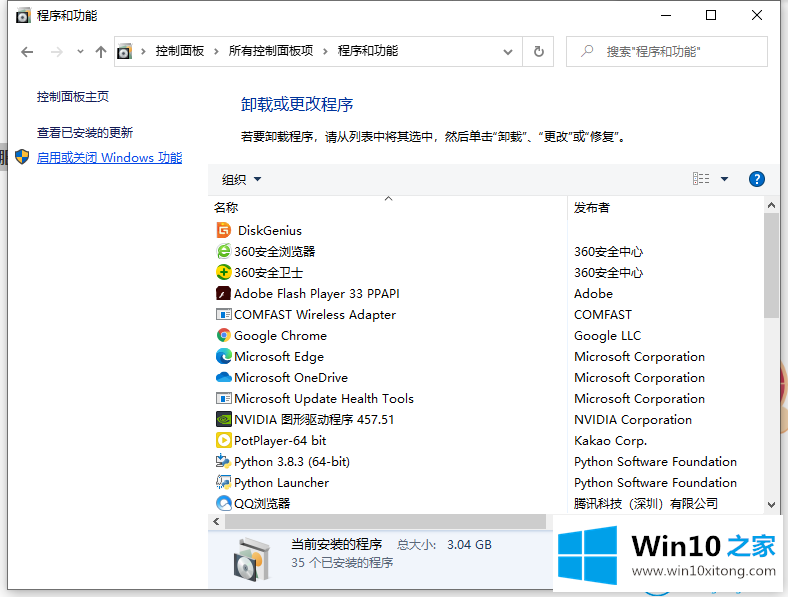The width and height of the screenshot is (788, 597).
Task: Expand the chevron after 所有控制面板项 breadcrumb
Action: [x=325, y=51]
